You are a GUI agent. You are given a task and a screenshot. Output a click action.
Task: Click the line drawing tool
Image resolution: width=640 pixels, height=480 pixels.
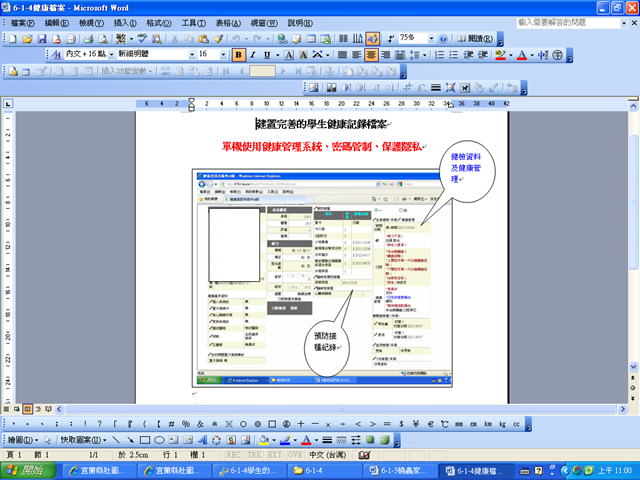(115, 439)
